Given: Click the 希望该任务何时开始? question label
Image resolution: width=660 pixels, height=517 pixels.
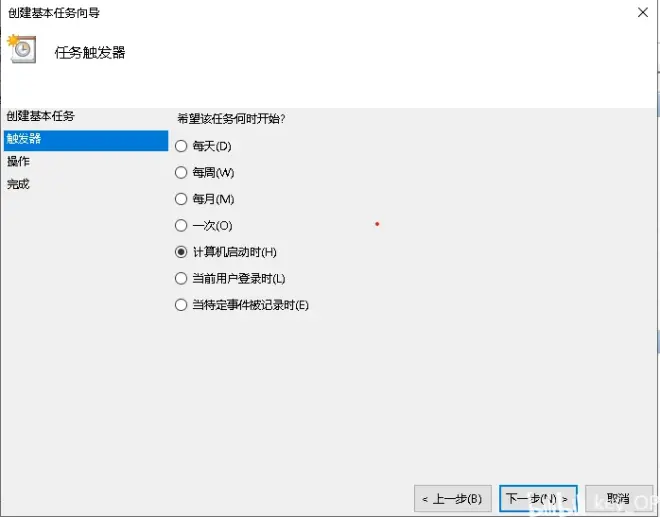Looking at the screenshot, I should pos(231,119).
